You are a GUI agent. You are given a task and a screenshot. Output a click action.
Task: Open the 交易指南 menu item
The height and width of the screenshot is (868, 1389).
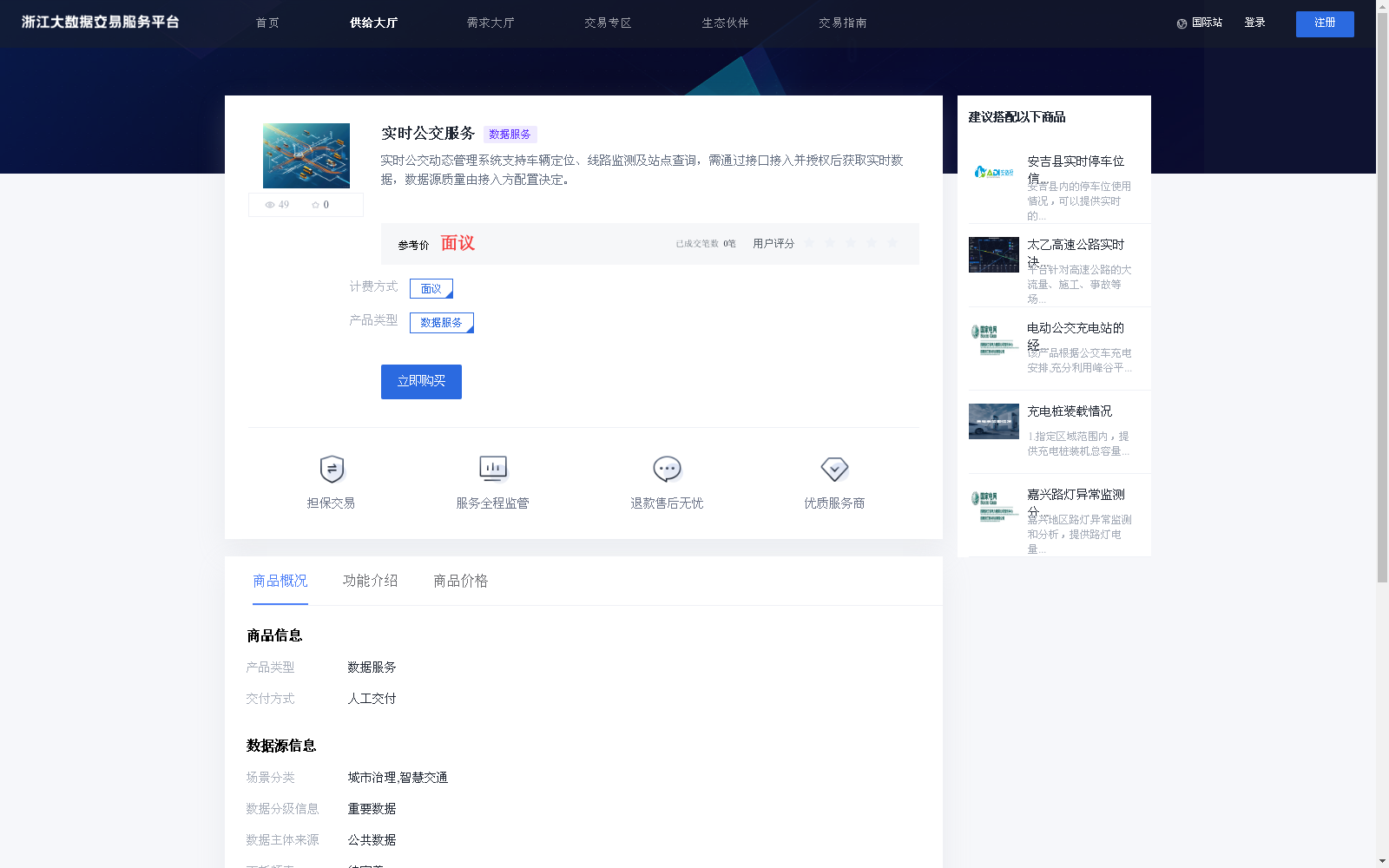point(842,23)
